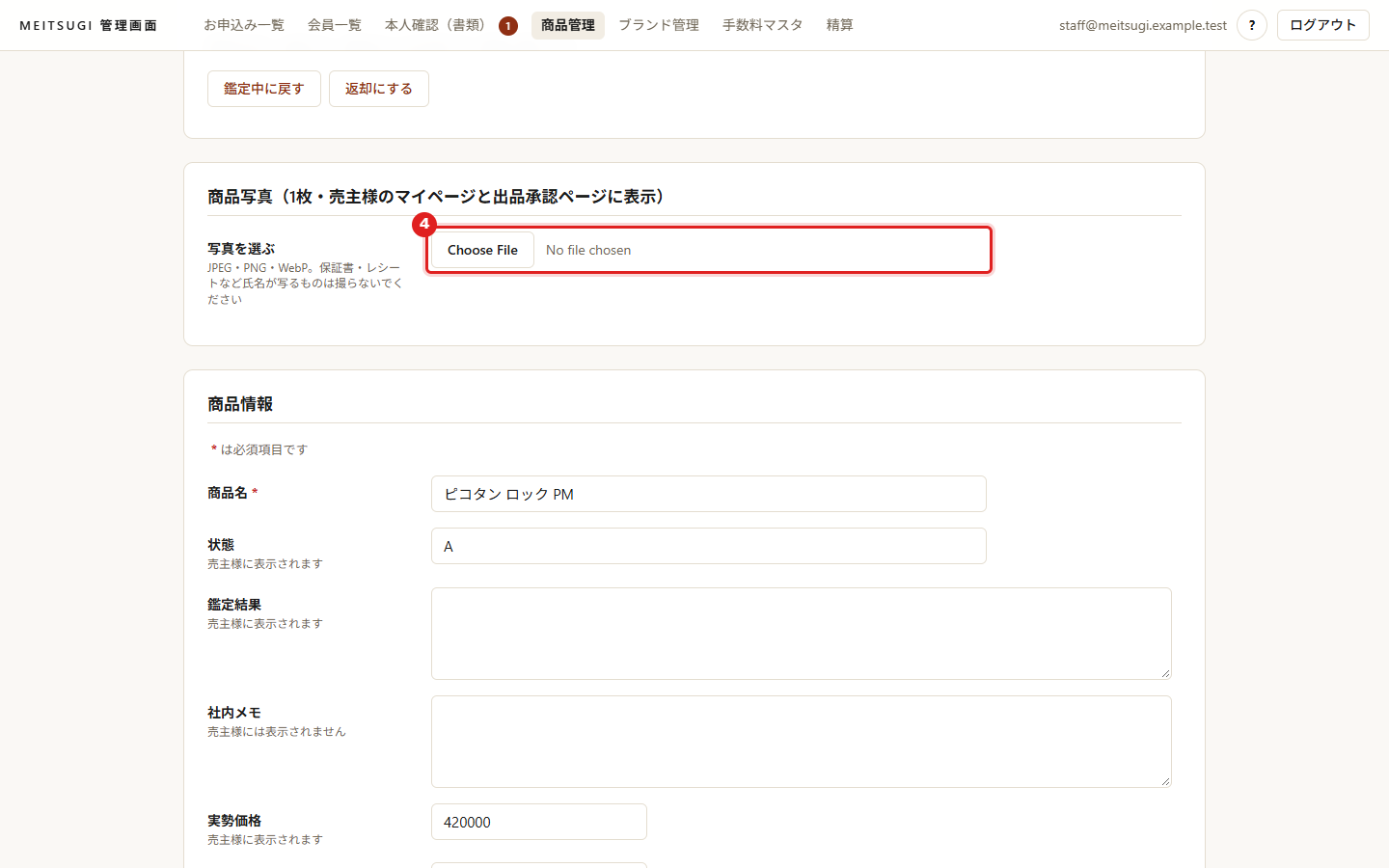The image size is (1389, 868).
Task: Click the 商品情報 section heading
Action: tap(240, 404)
